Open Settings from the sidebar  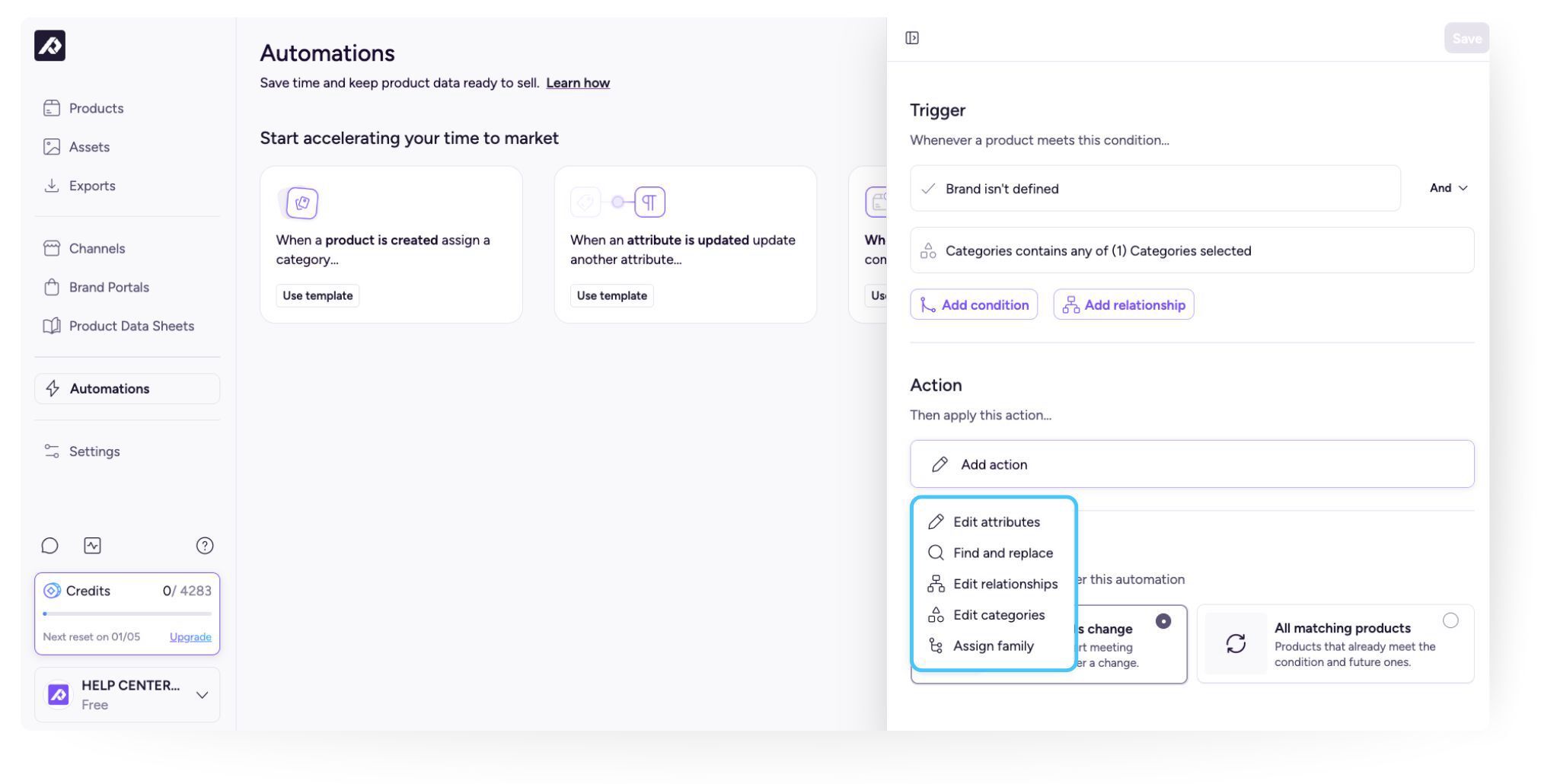pyautogui.click(x=81, y=451)
